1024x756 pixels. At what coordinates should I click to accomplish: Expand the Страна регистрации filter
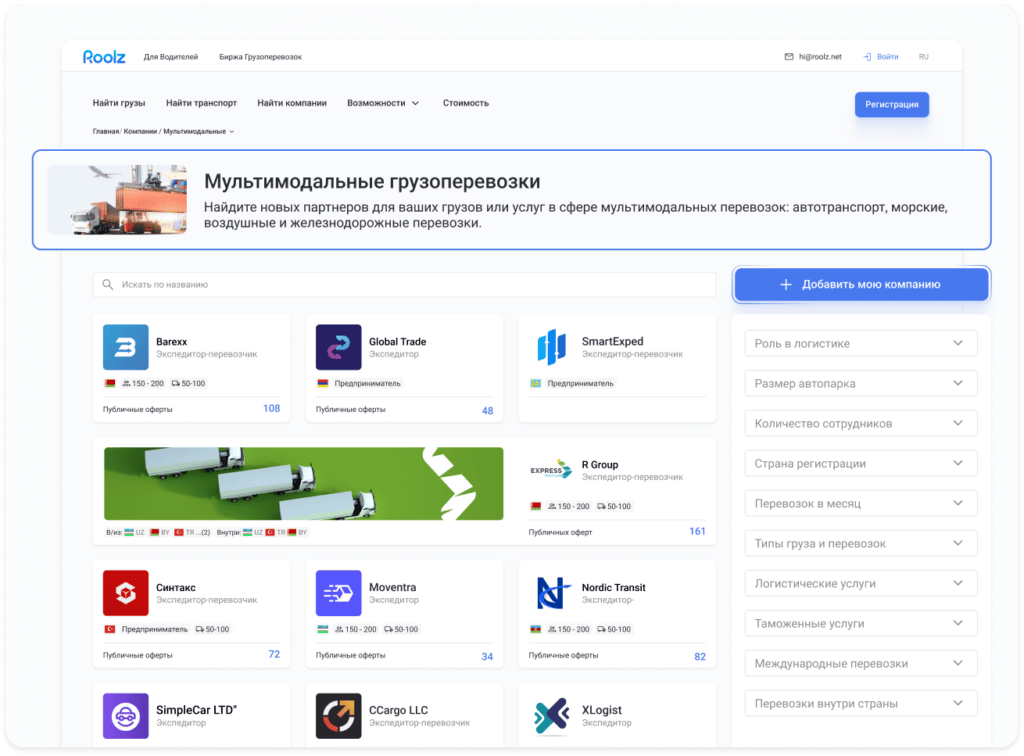(860, 463)
